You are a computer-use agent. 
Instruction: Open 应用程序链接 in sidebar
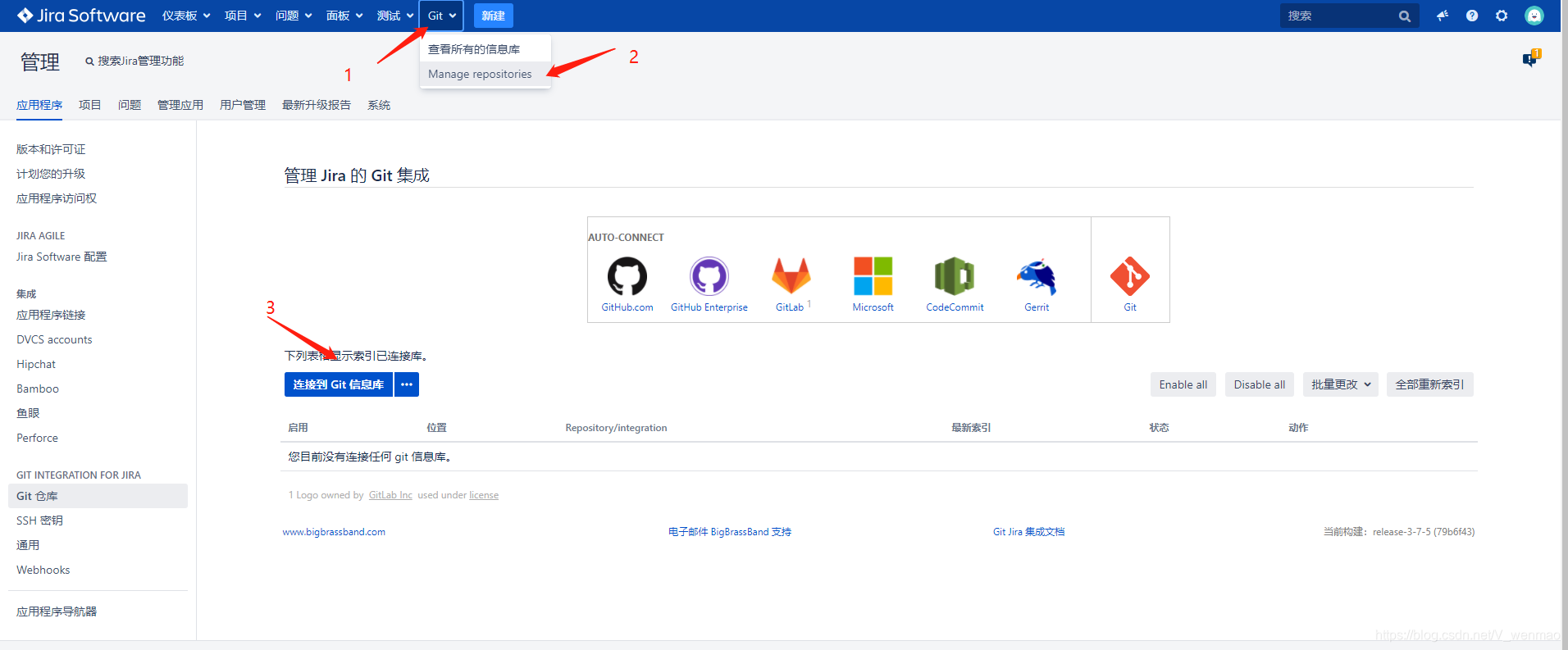coord(51,315)
